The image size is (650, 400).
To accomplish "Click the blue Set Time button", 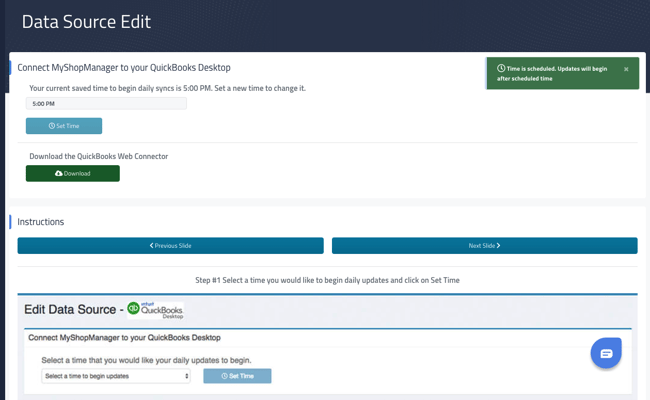I will click(64, 126).
